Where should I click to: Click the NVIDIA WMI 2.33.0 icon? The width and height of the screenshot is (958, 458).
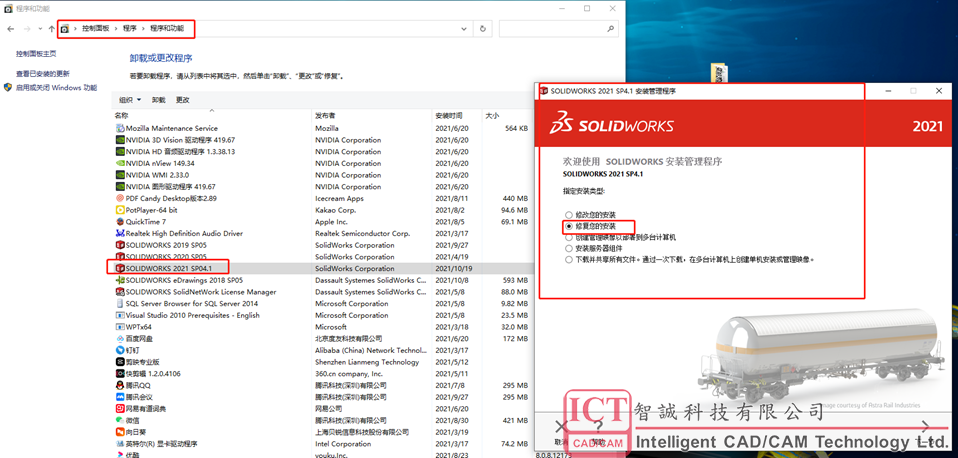click(120, 175)
